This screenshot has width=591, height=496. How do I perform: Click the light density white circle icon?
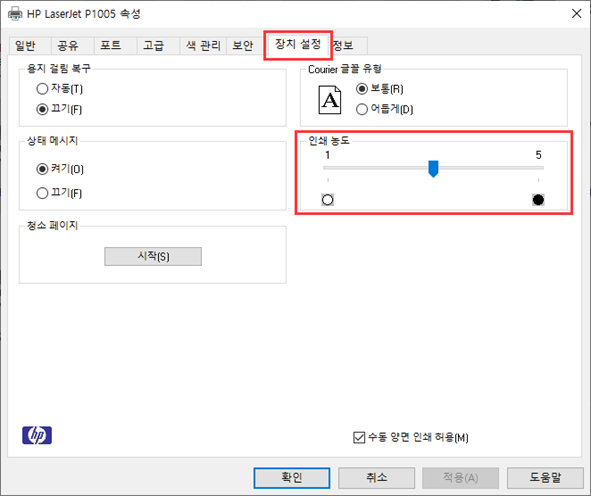[328, 199]
